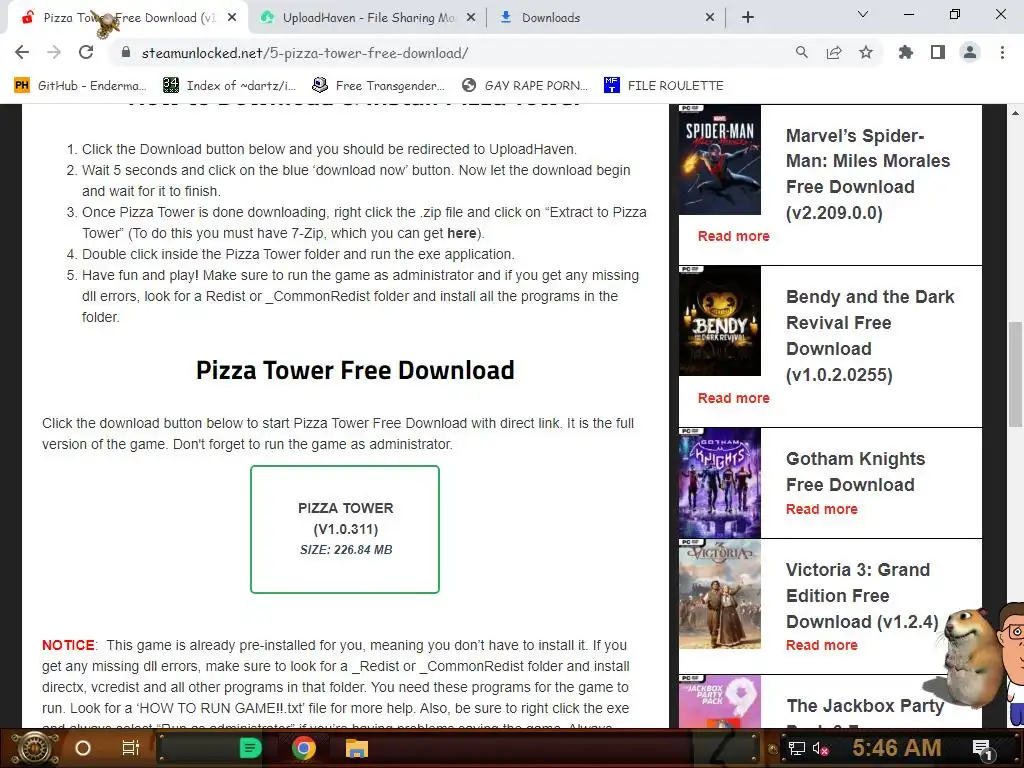Close the UploadHaven tab
The image size is (1024, 768).
471,18
